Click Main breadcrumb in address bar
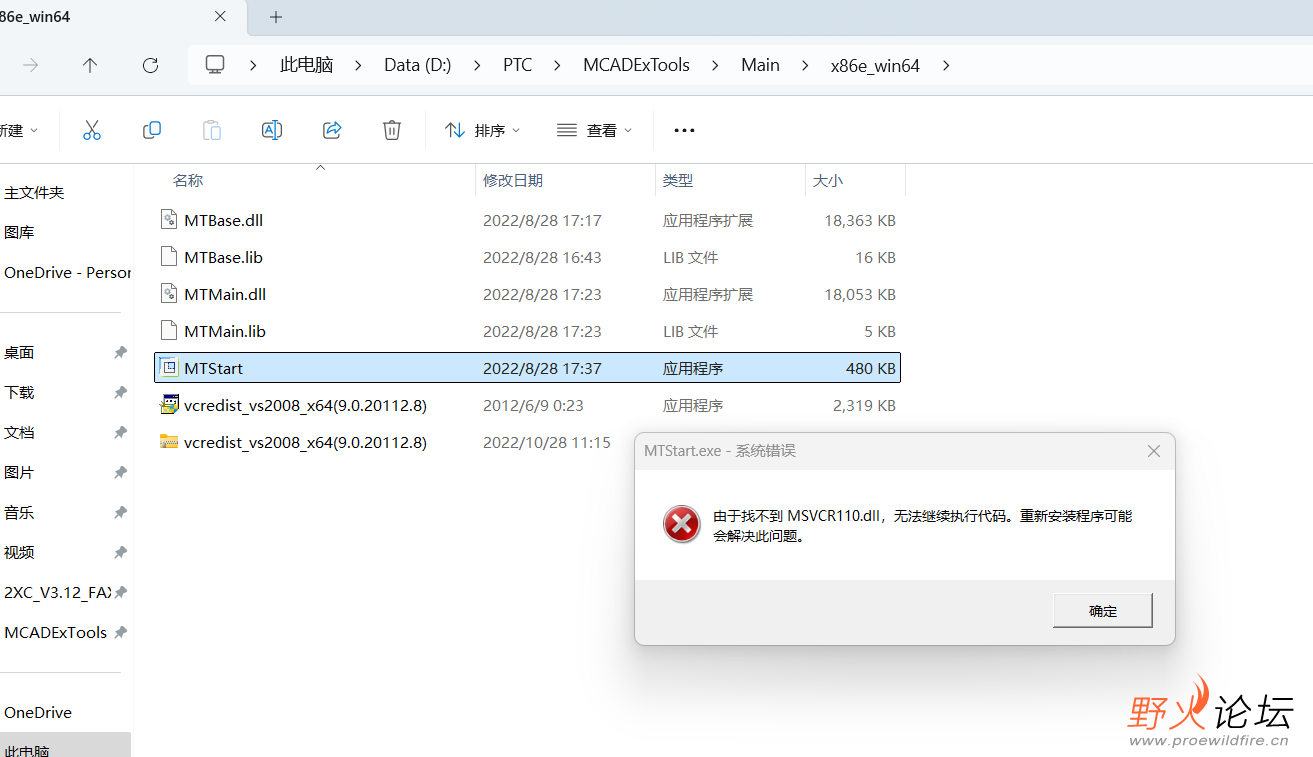 tap(760, 65)
